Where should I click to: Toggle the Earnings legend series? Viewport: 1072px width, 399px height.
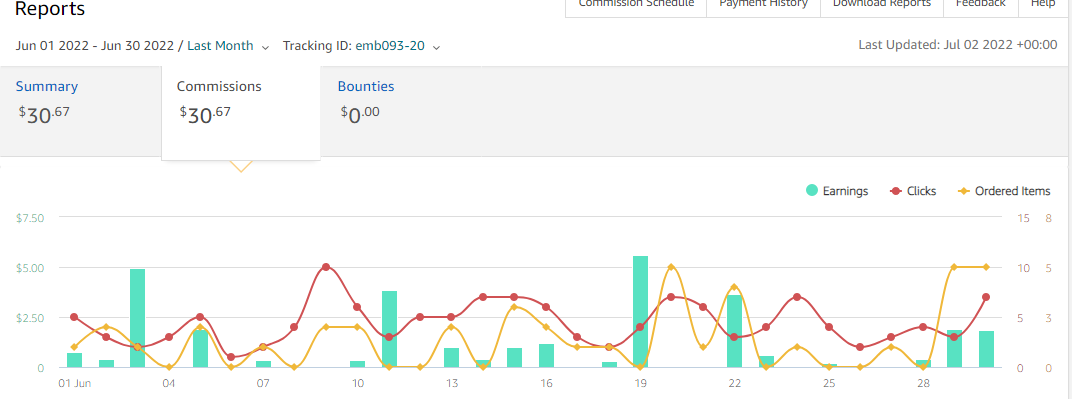[837, 191]
